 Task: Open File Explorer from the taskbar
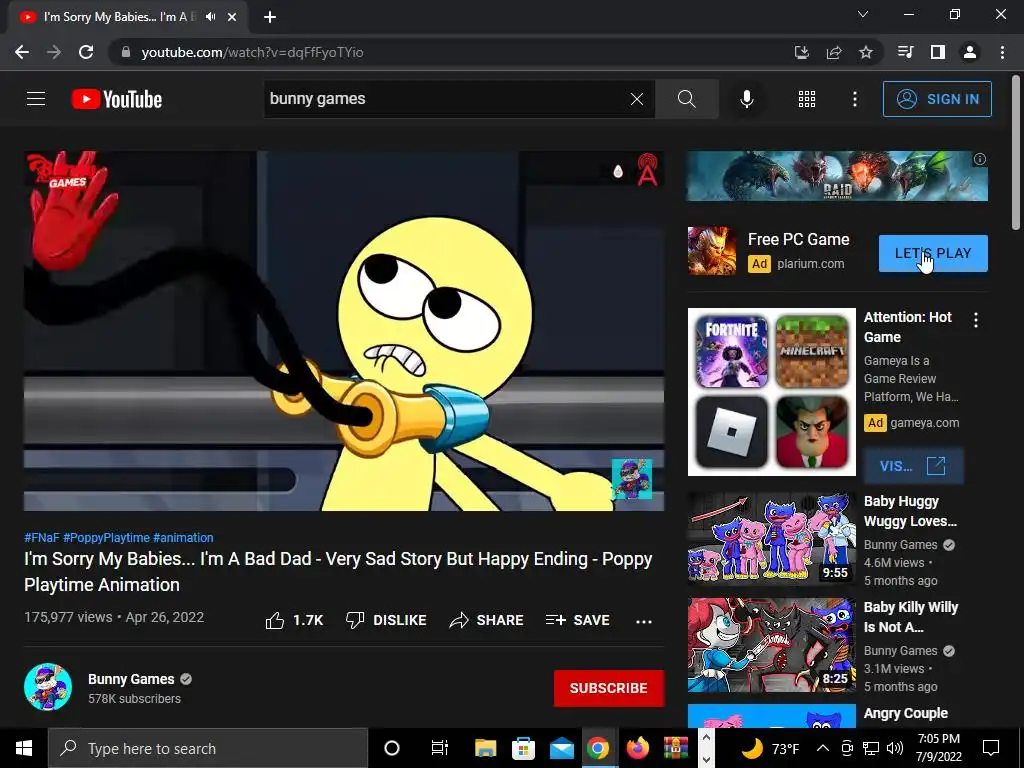pyautogui.click(x=485, y=748)
